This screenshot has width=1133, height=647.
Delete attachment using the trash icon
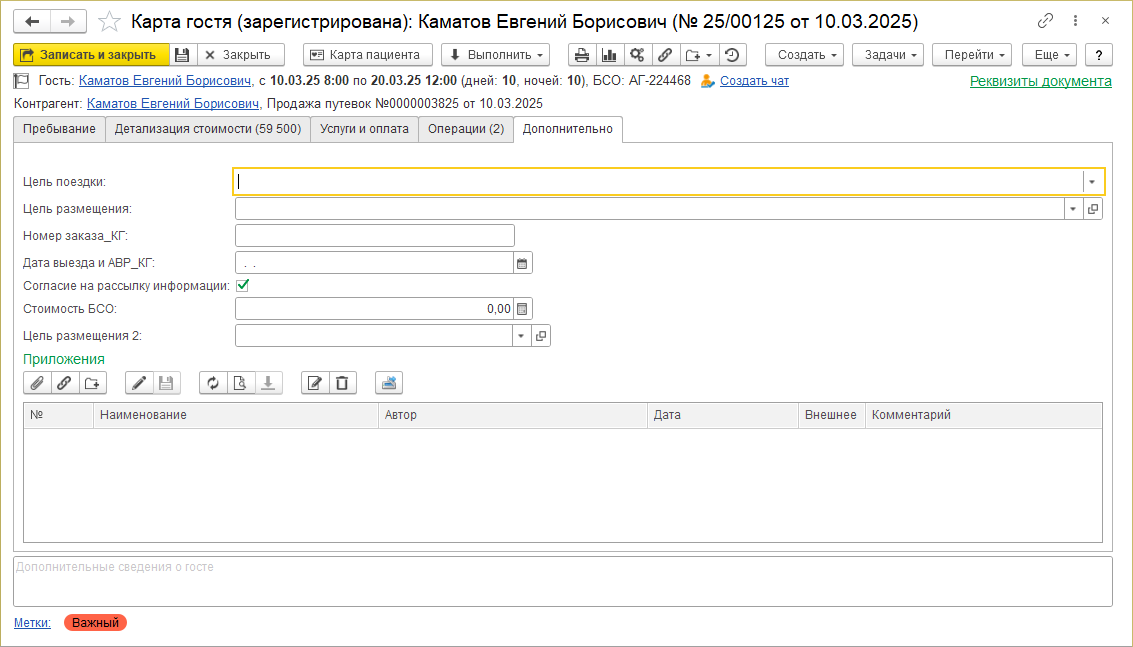(x=343, y=382)
